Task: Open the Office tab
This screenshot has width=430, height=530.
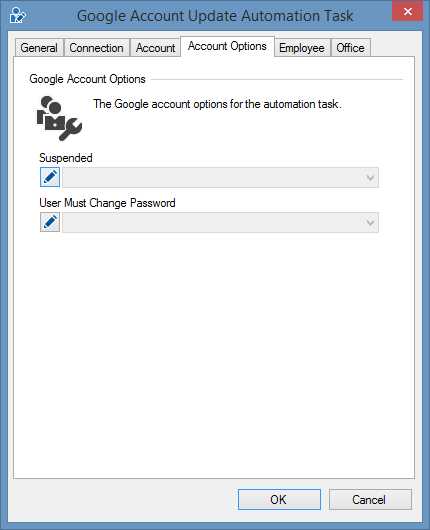Action: (x=350, y=48)
